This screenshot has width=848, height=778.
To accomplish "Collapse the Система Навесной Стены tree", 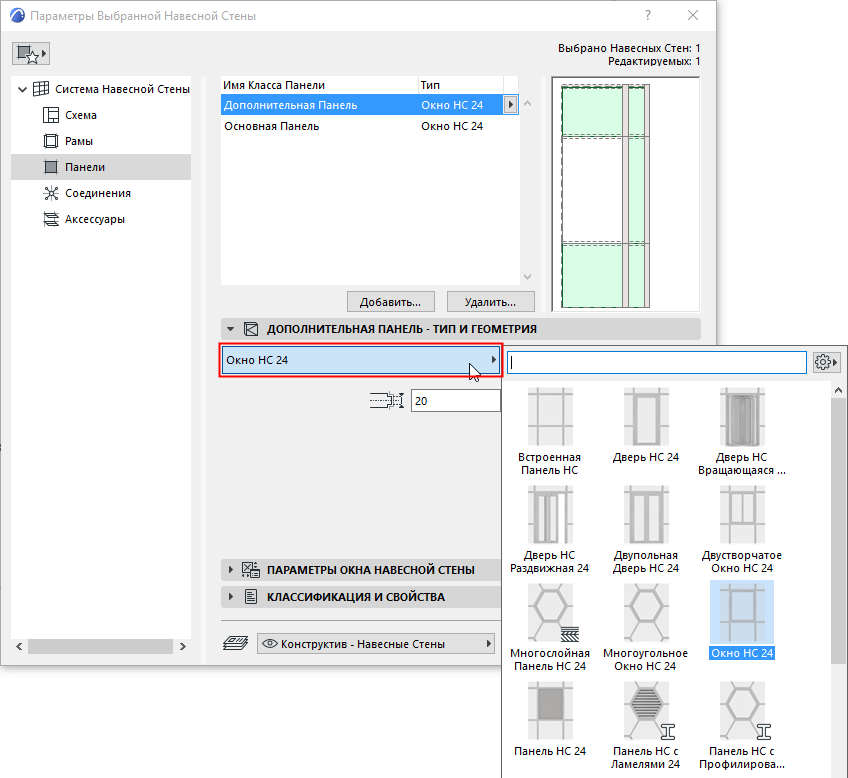I will [x=20, y=87].
